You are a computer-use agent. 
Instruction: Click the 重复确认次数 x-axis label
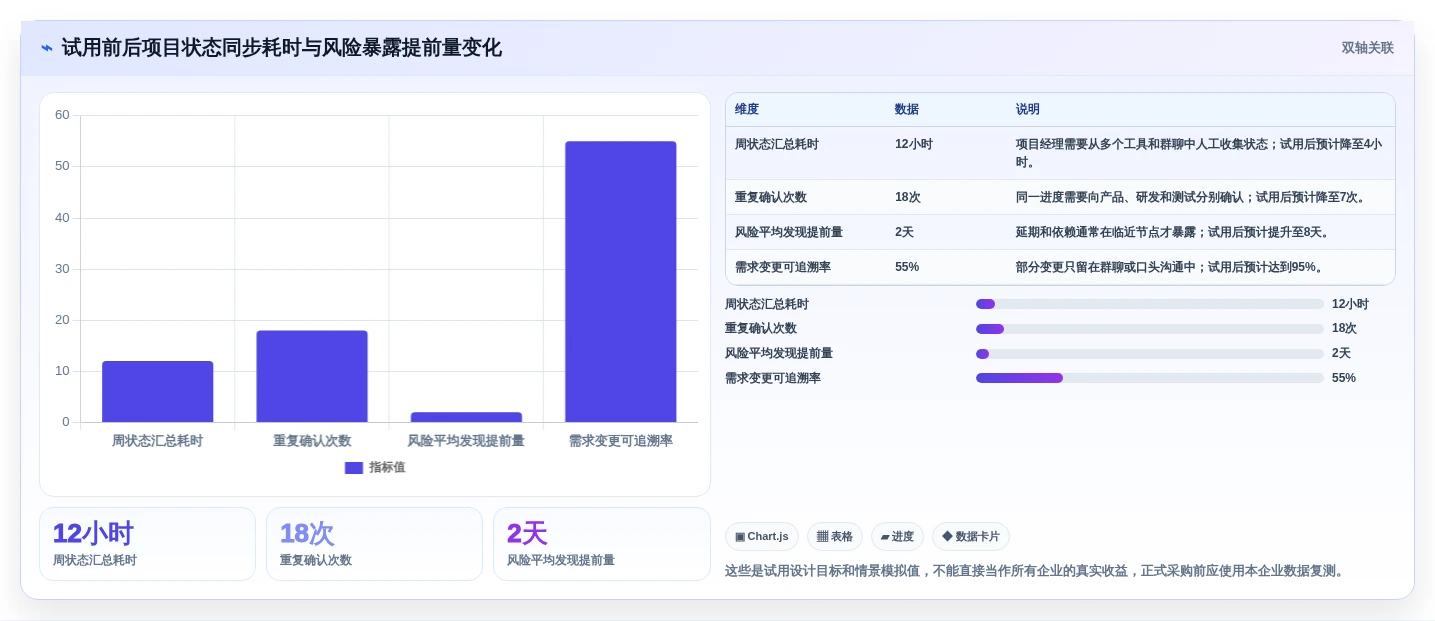(312, 441)
